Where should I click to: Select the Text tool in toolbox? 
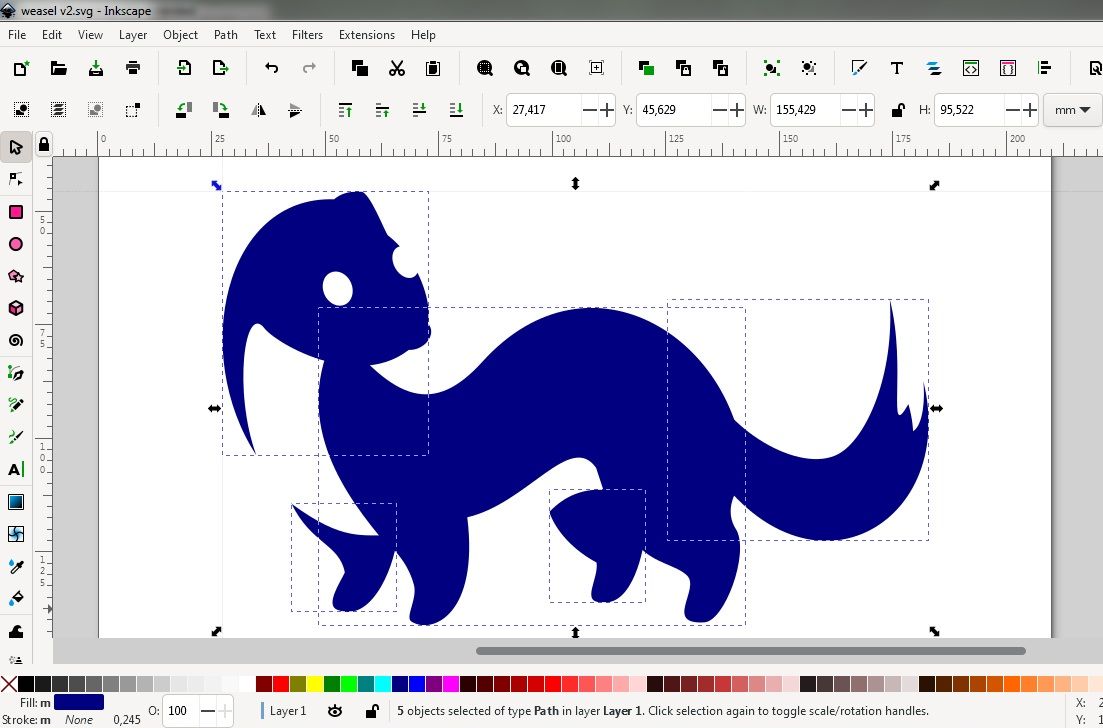pyautogui.click(x=16, y=469)
